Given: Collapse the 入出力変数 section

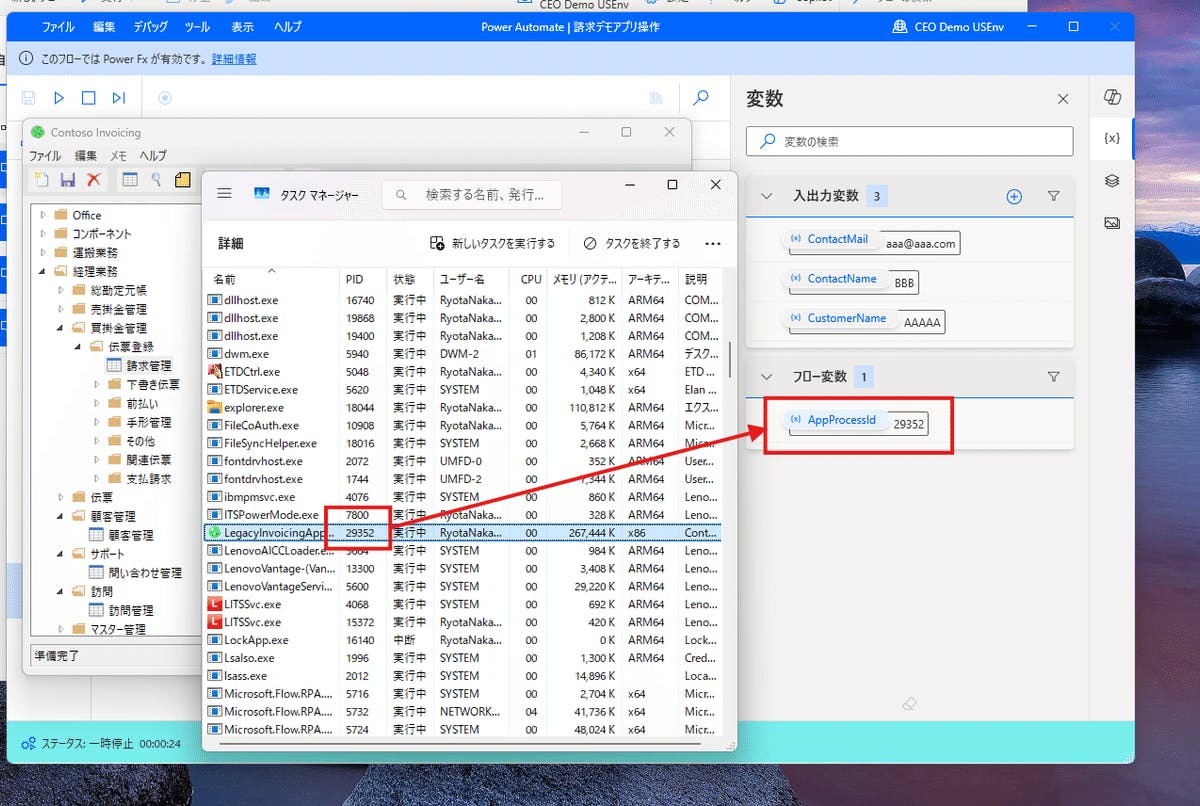Looking at the screenshot, I should (x=767, y=197).
